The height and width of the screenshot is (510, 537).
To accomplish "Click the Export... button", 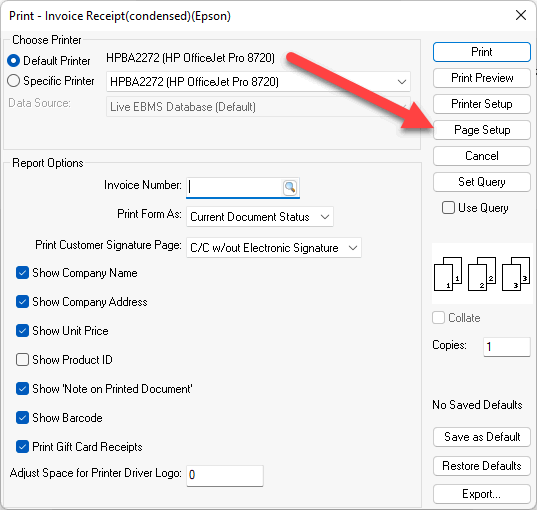I will point(482,494).
